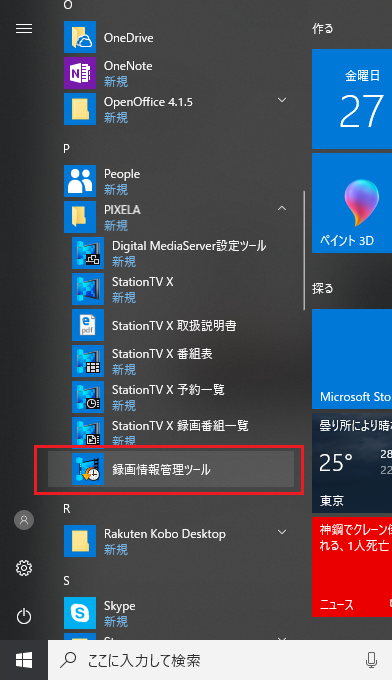Click the PIXELA label text
The image size is (392, 680).
(122, 210)
